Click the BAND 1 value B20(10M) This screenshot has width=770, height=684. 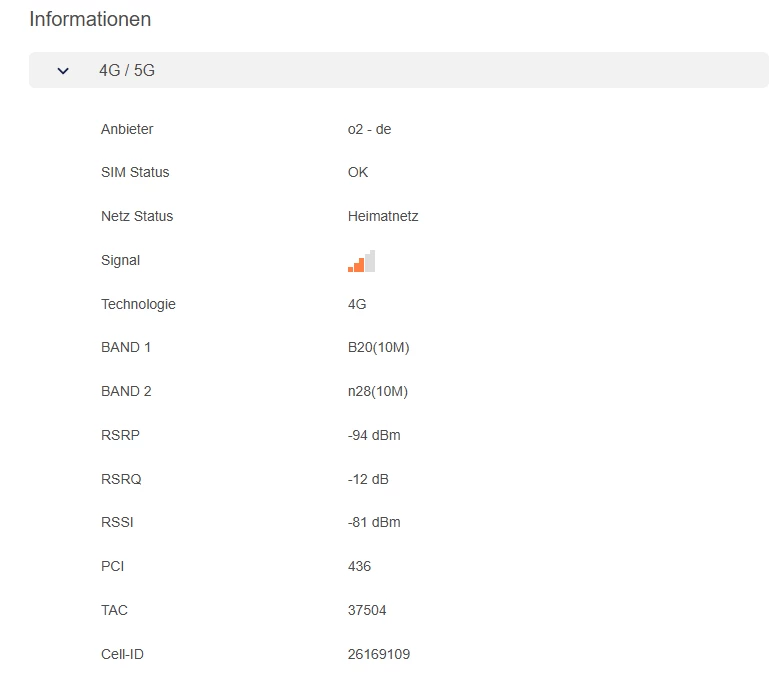[x=378, y=347]
